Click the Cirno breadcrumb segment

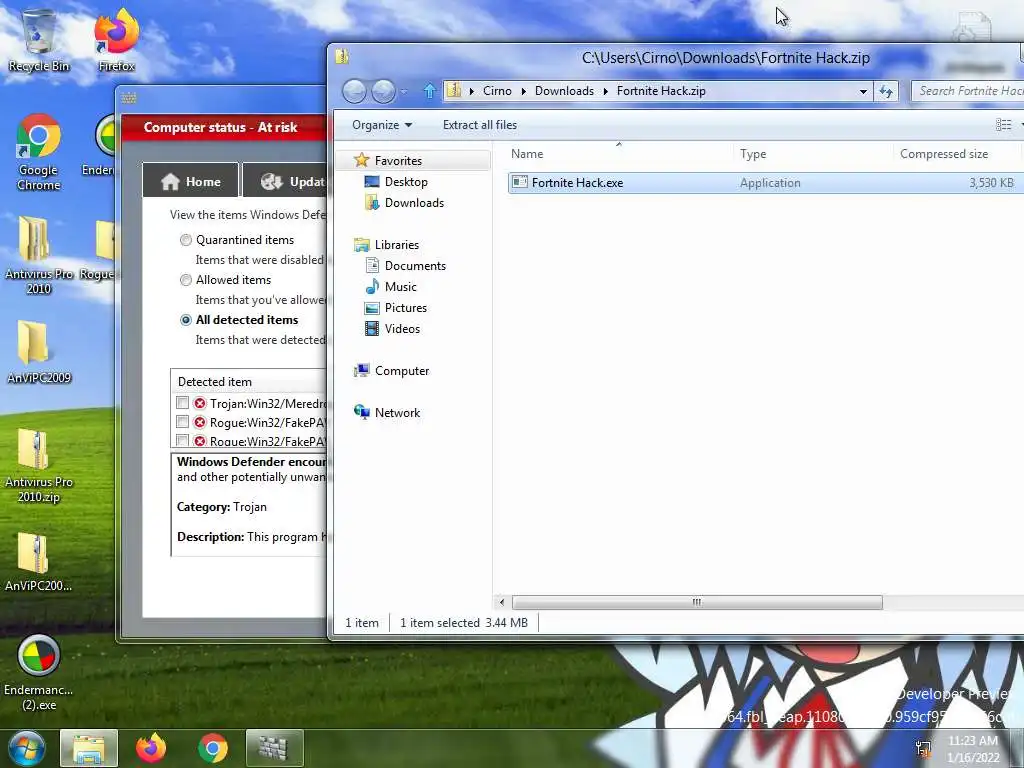pos(497,91)
